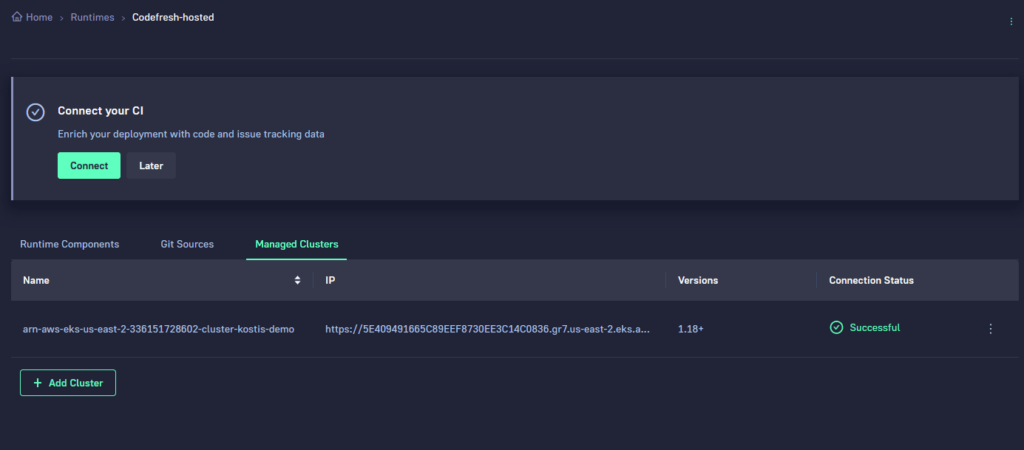Open the Runtimes breadcrumb link
This screenshot has height=450, width=1024.
[x=91, y=18]
